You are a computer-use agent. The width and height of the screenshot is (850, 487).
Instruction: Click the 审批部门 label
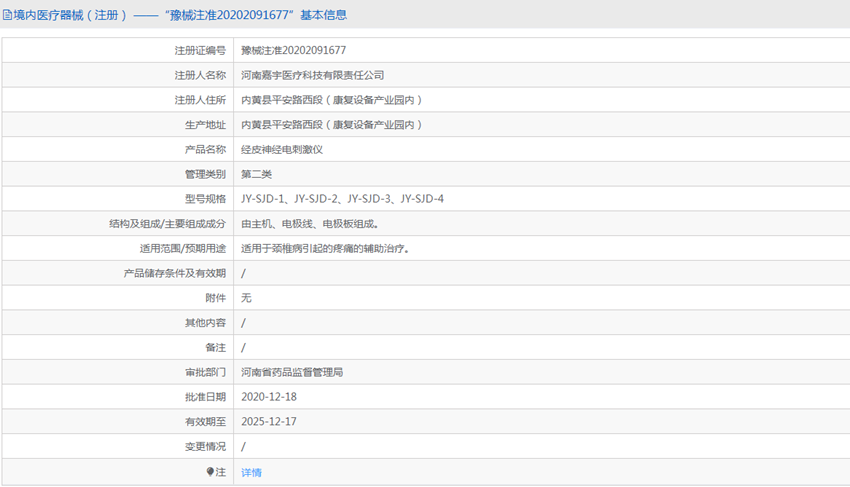tap(205, 372)
